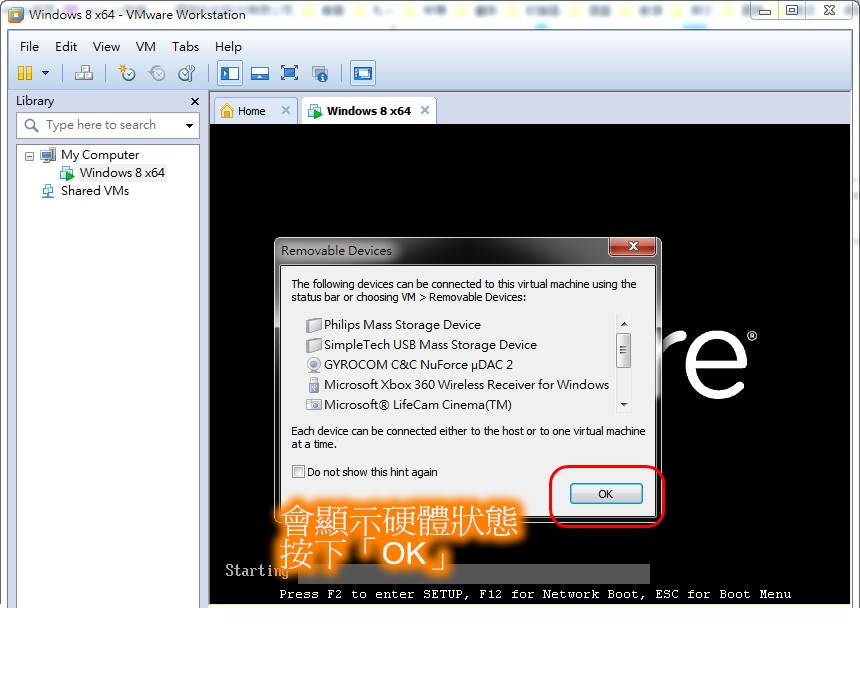Click Philips Mass Storage Device entry

tap(402, 325)
